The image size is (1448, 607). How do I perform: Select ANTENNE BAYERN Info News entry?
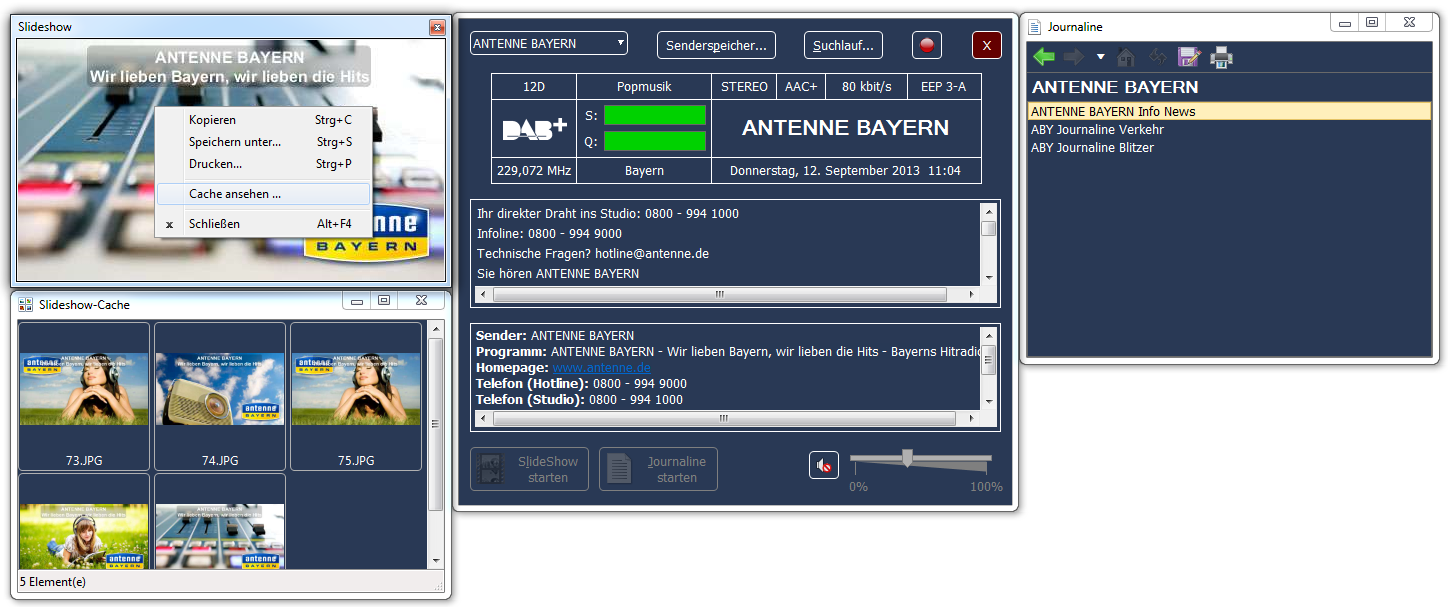point(1229,111)
